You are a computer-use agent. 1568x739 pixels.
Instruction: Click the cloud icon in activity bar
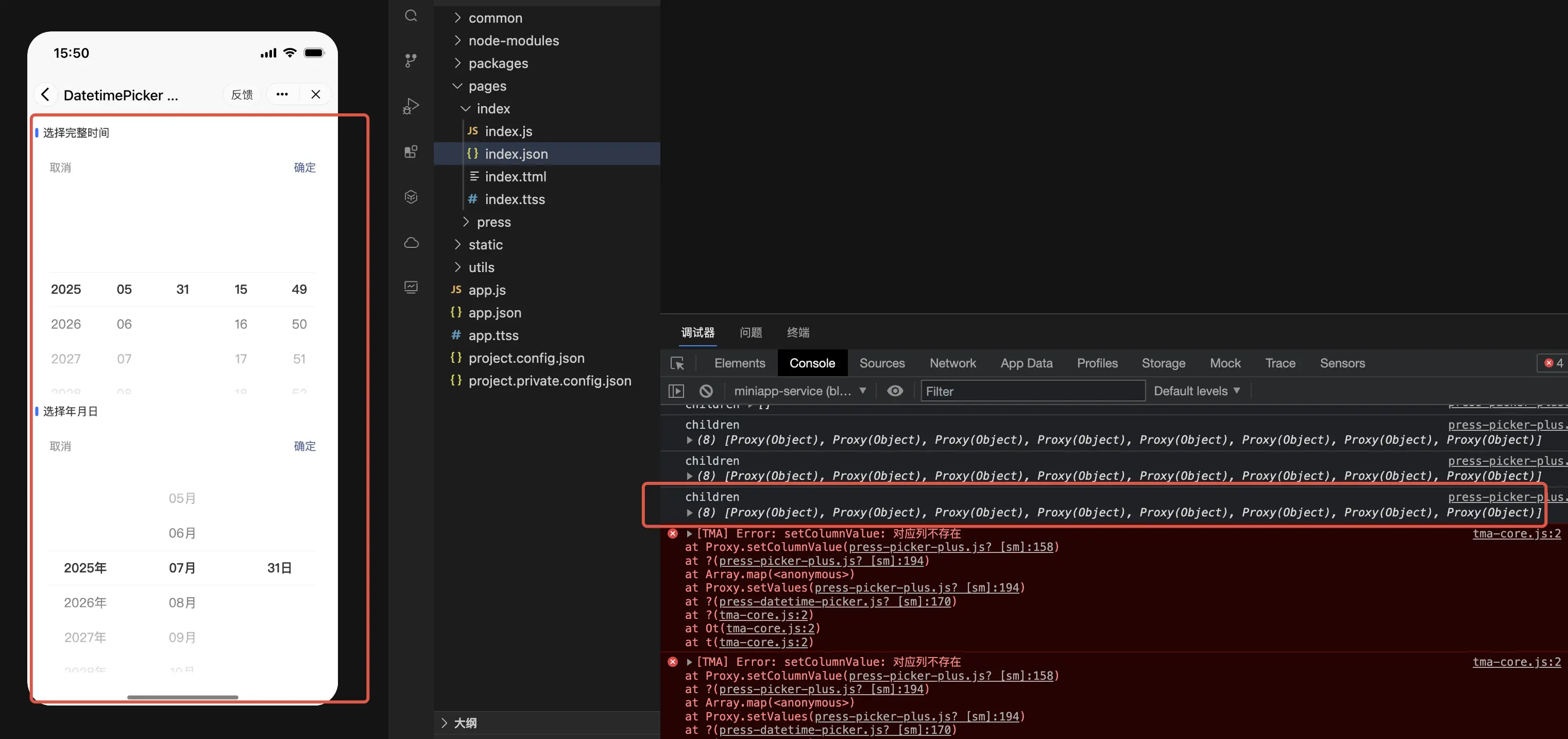coord(411,243)
